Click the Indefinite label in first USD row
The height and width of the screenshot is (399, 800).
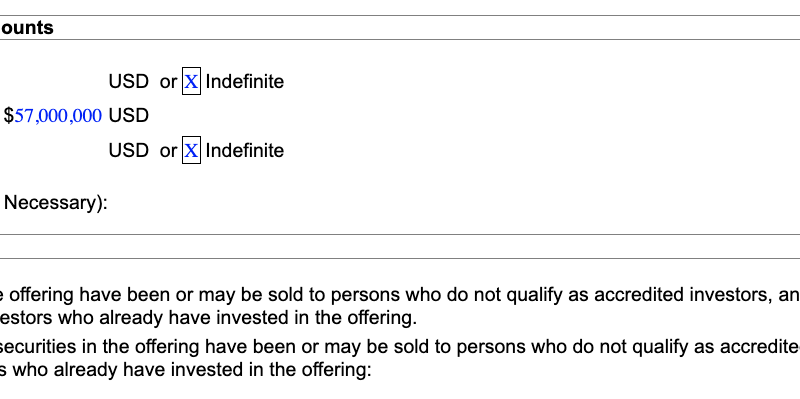pyautogui.click(x=244, y=81)
